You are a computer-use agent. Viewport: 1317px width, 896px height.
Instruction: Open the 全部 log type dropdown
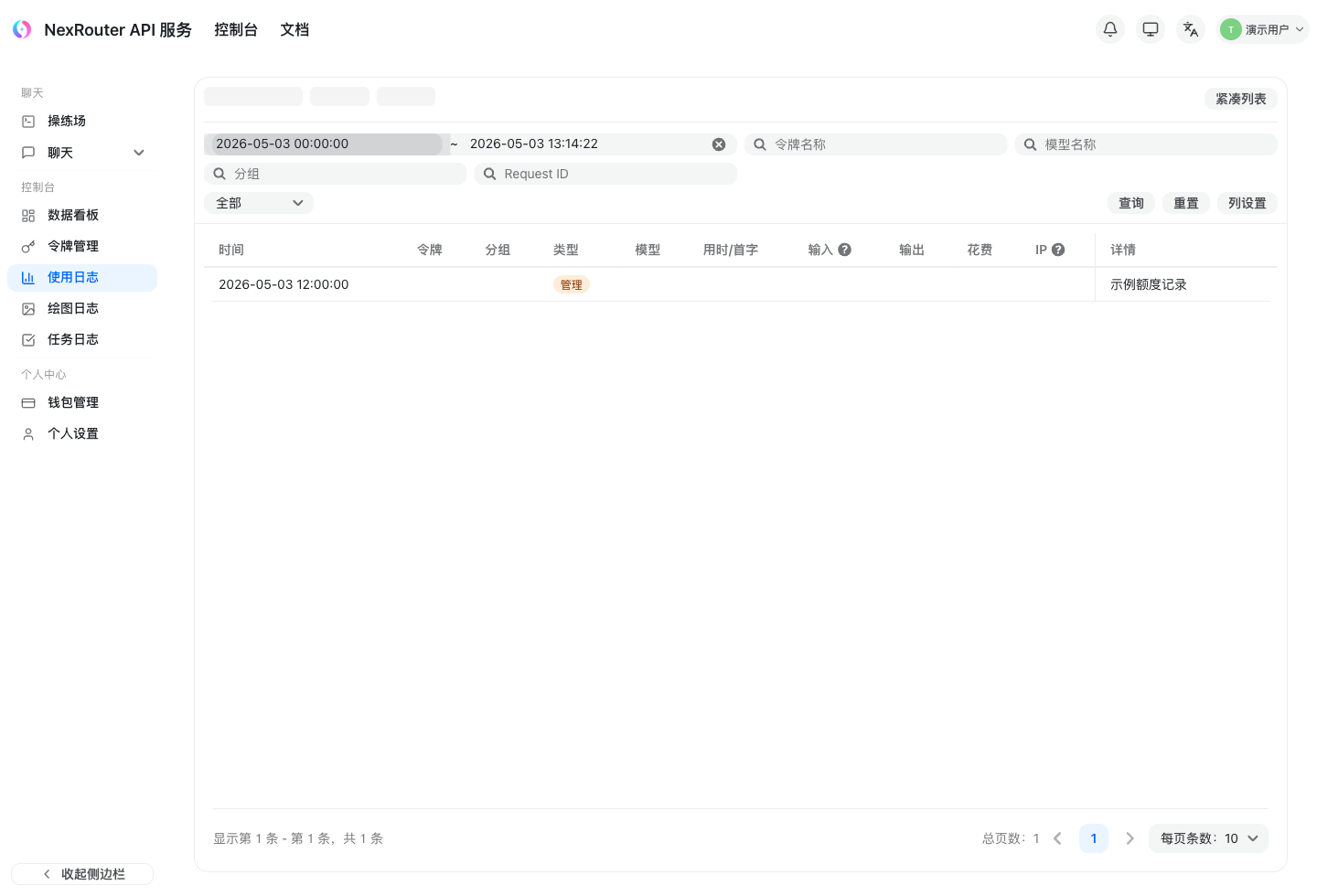259,203
